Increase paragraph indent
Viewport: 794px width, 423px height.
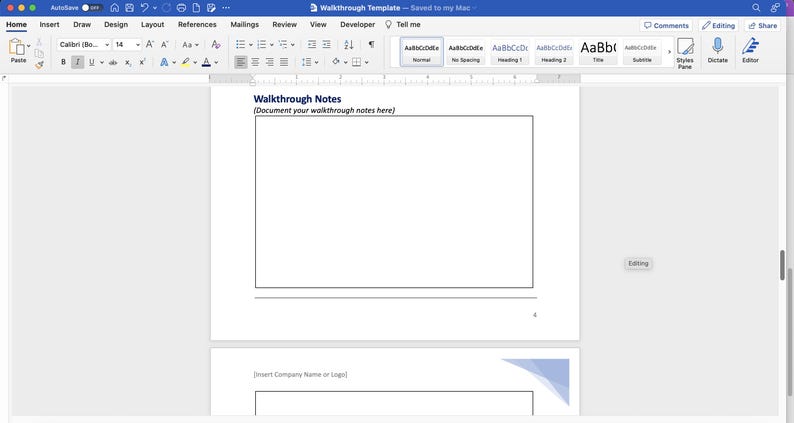tap(327, 45)
